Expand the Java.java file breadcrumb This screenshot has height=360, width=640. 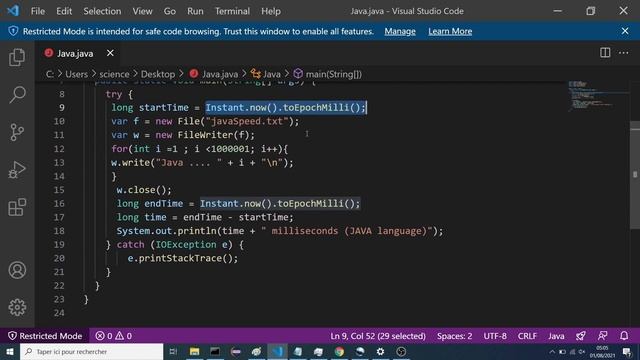tap(214, 74)
